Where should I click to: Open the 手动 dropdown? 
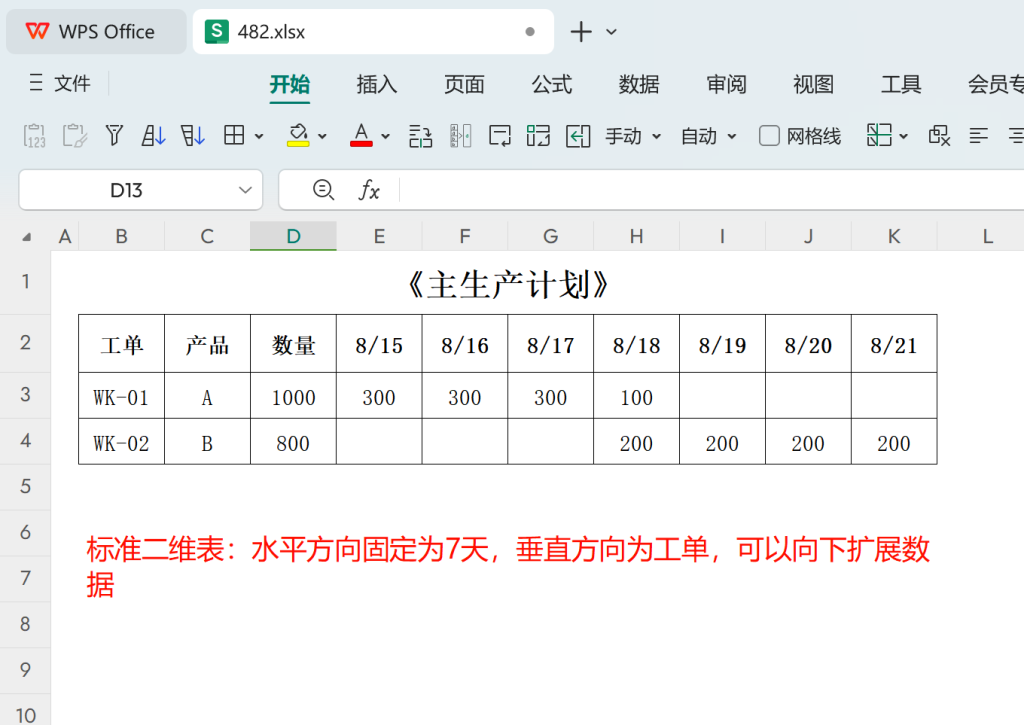click(633, 136)
